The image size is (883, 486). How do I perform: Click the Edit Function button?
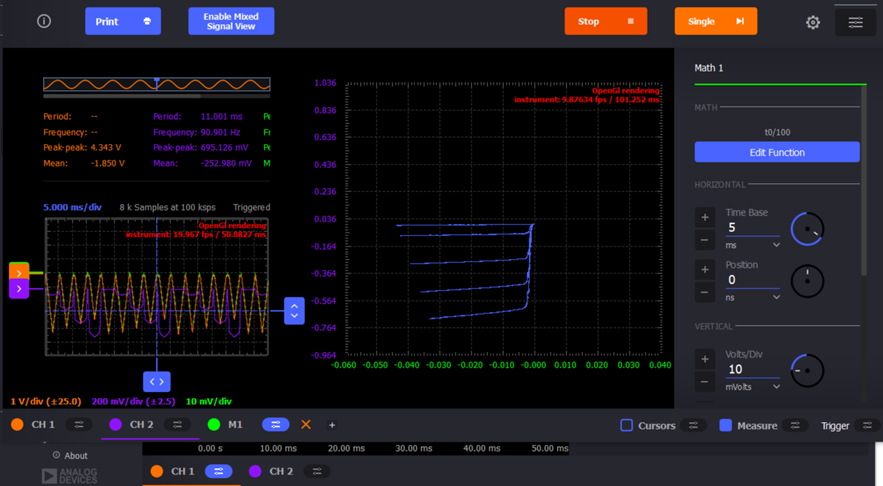(x=777, y=152)
